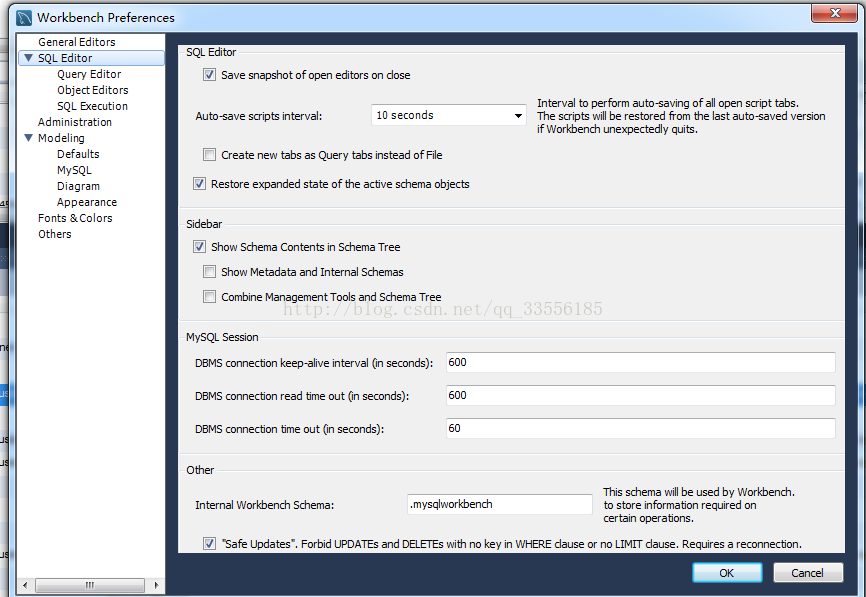
Task: Toggle Restore expanded state of schema objects
Action: coord(199,184)
